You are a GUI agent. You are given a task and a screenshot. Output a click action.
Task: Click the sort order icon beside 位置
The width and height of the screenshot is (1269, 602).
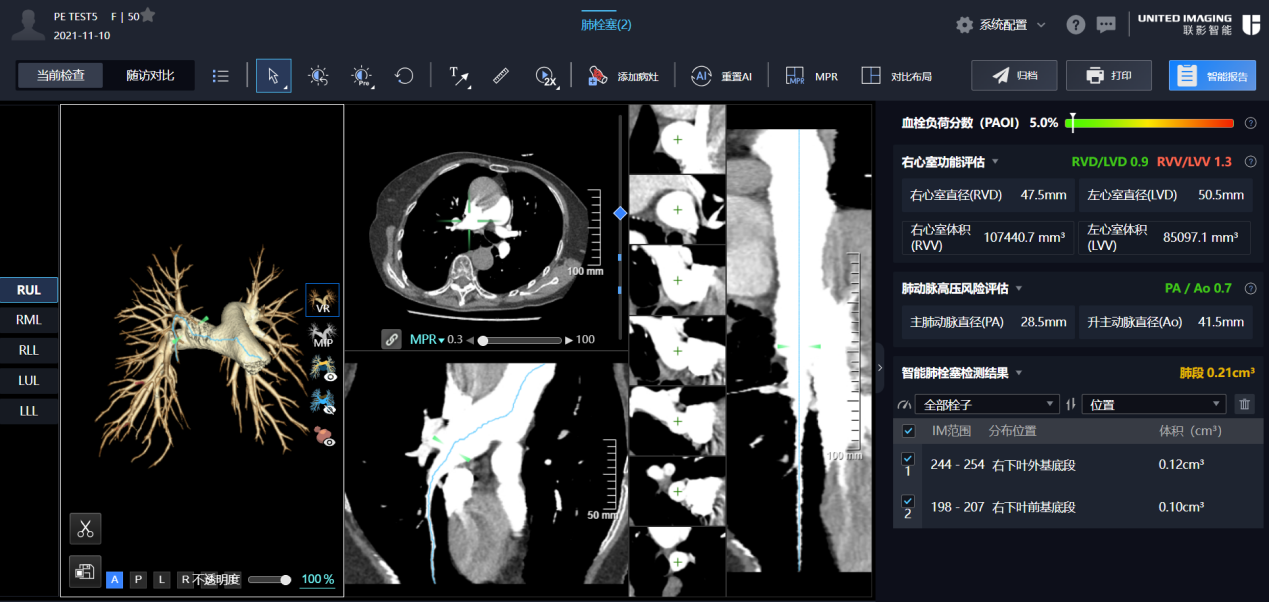pyautogui.click(x=1071, y=404)
